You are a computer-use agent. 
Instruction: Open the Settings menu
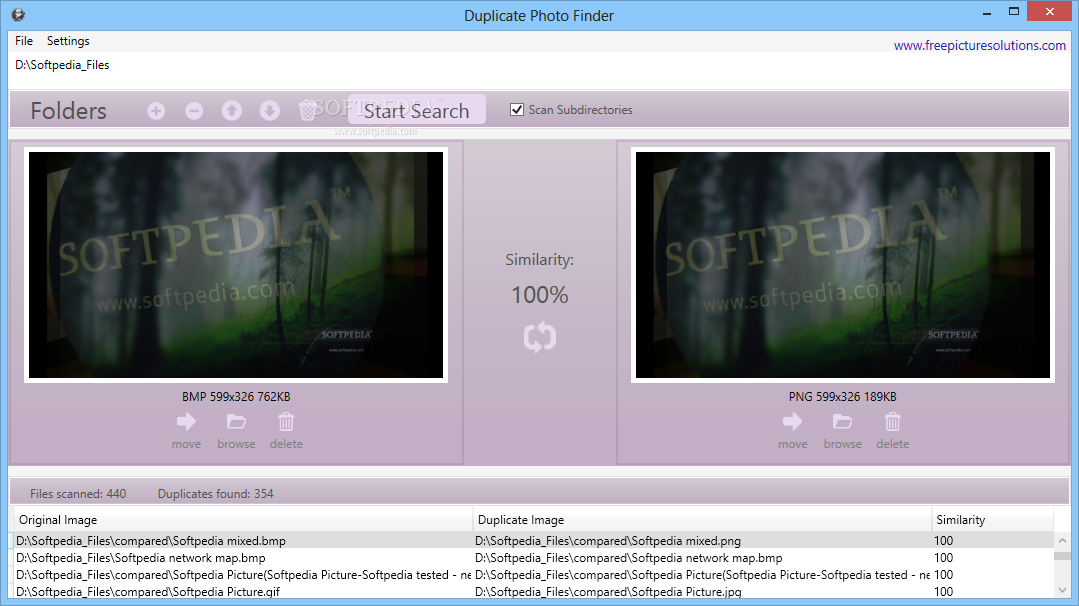point(68,41)
